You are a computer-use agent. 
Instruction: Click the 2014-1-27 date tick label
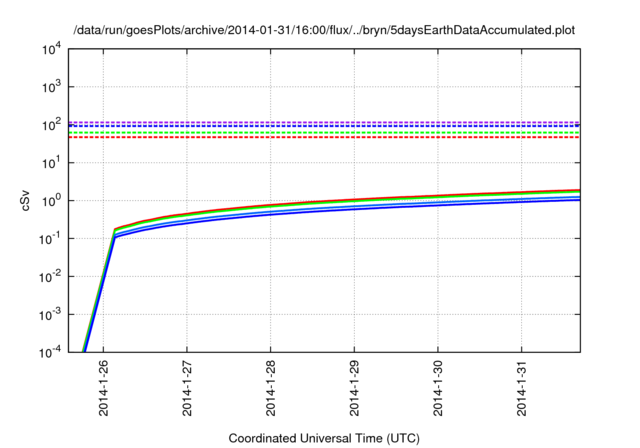[187, 391]
